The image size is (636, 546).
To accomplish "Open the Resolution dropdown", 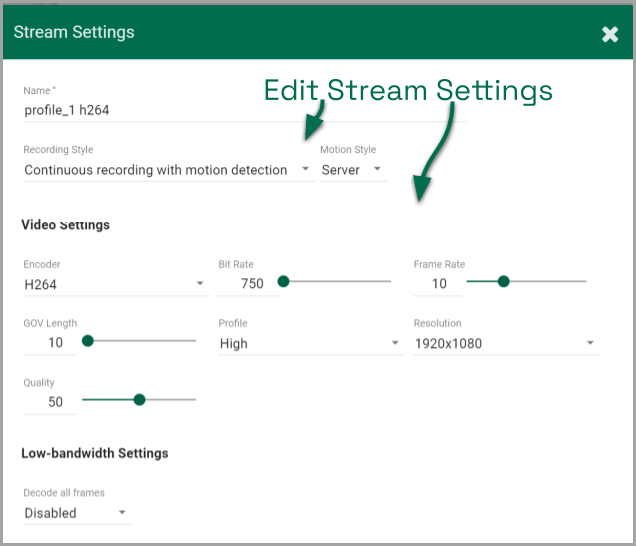I will (x=504, y=344).
